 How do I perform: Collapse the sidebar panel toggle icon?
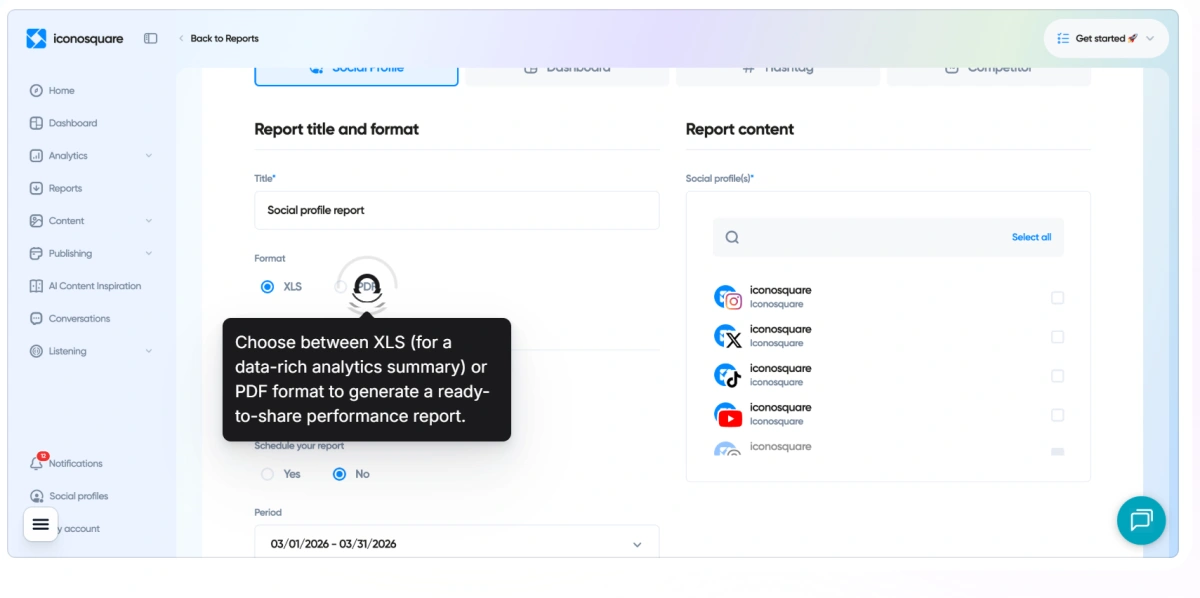coord(151,38)
